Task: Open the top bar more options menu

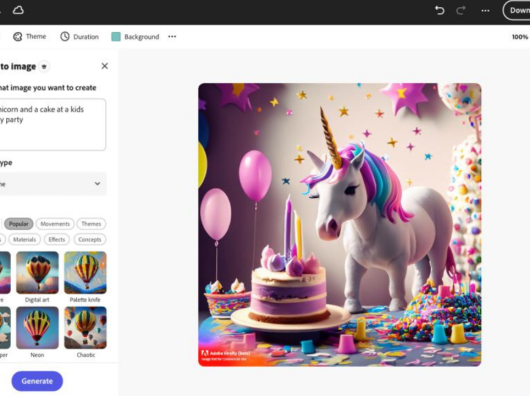Action: click(485, 11)
